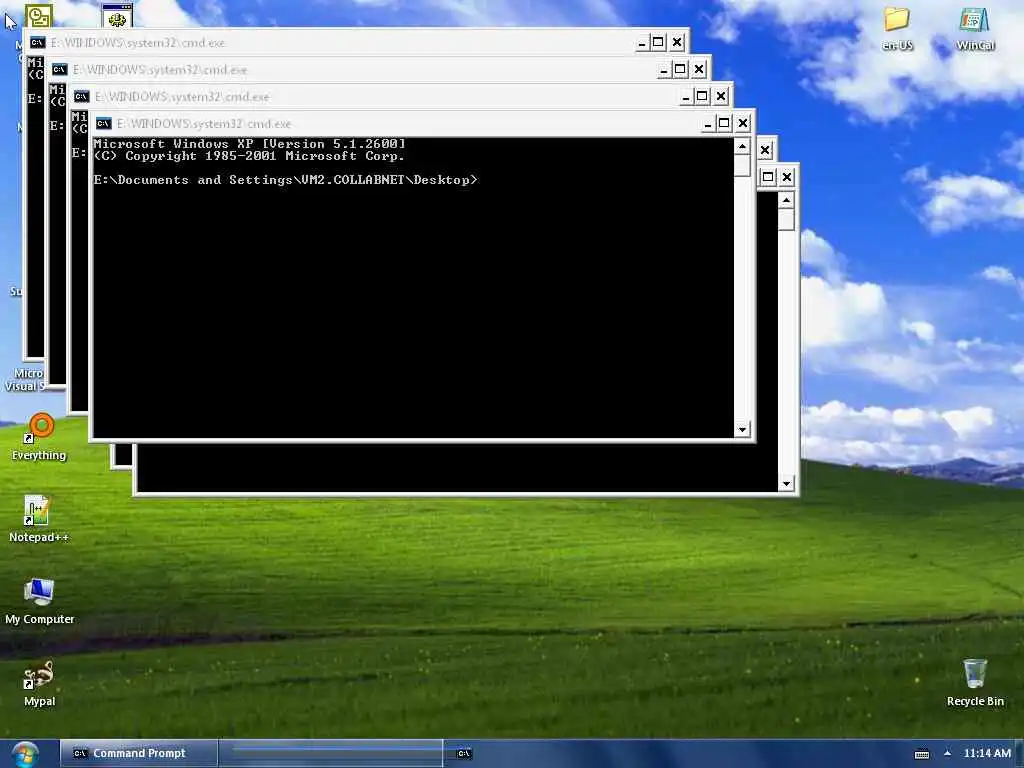Click '(C) Copyright 1985-2001 Microsoft Corp.' line
This screenshot has height=768, width=1024.
coord(249,156)
